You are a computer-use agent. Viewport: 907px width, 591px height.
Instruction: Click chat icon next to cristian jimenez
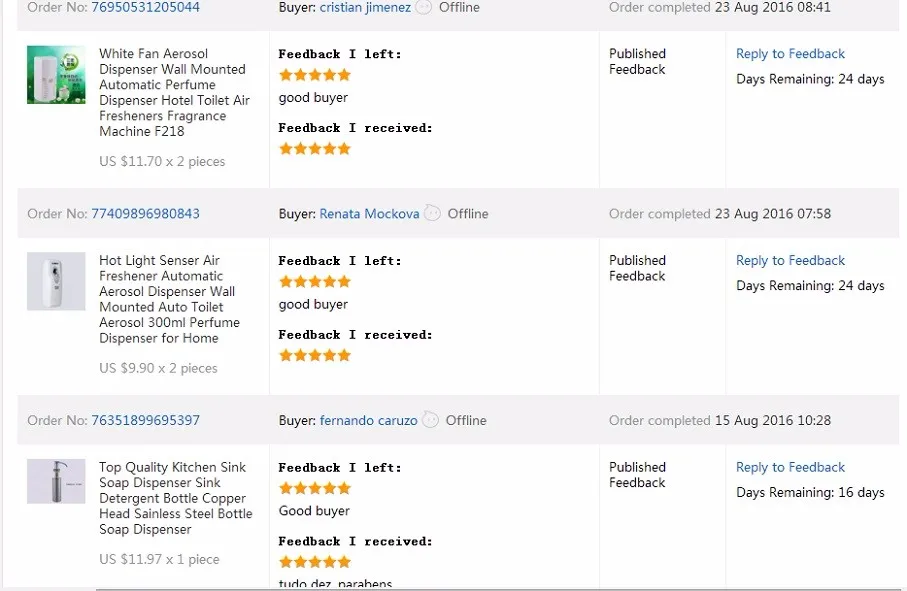click(x=424, y=7)
